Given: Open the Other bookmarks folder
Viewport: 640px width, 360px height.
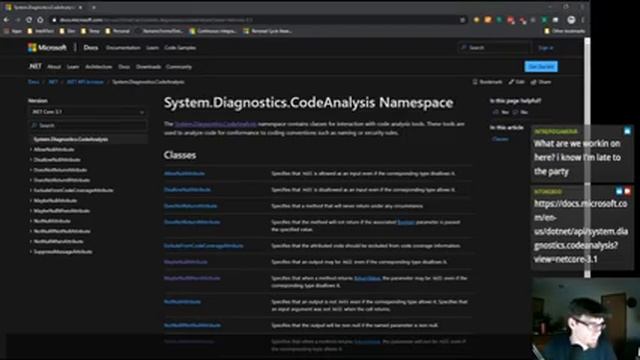Looking at the screenshot, I should (564, 31).
